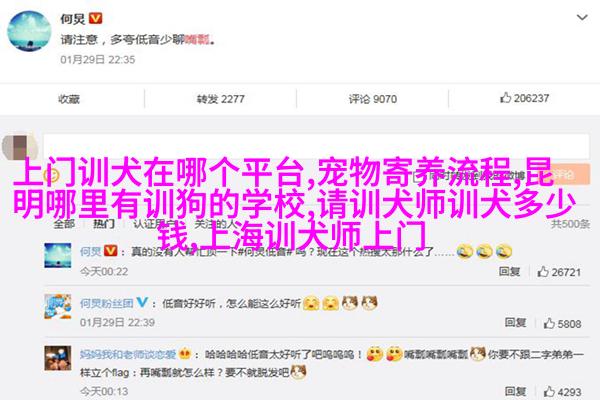Like the third comment with 4293 likes
The image size is (600, 400).
click(x=549, y=391)
